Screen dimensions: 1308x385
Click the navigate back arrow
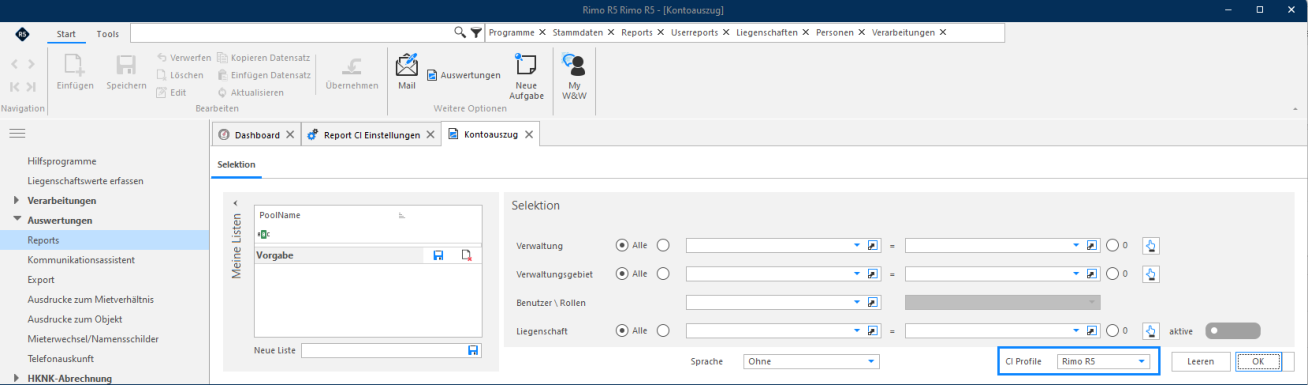pyautogui.click(x=14, y=64)
